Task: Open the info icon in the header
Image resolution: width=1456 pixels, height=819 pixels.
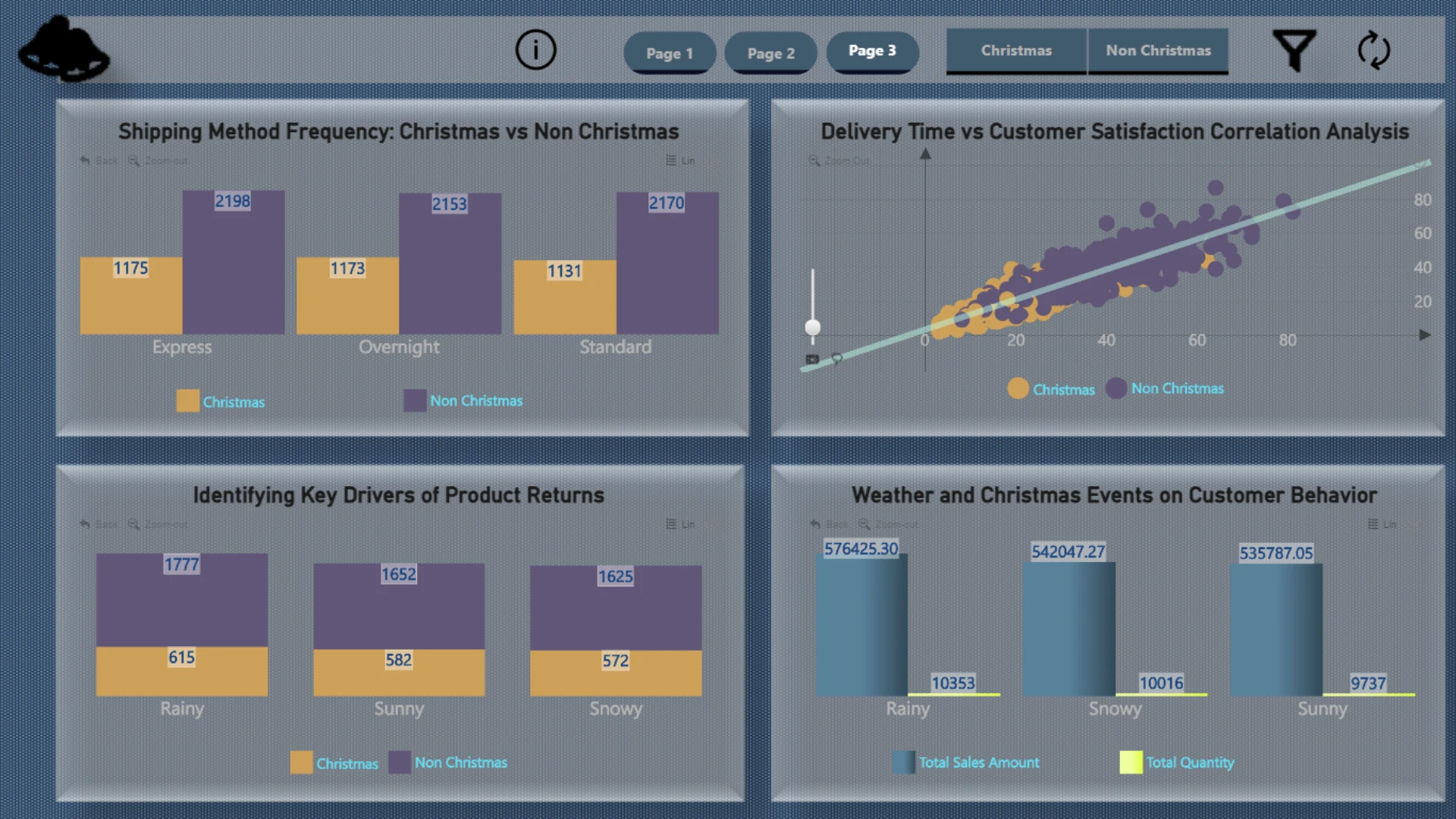Action: pyautogui.click(x=536, y=51)
